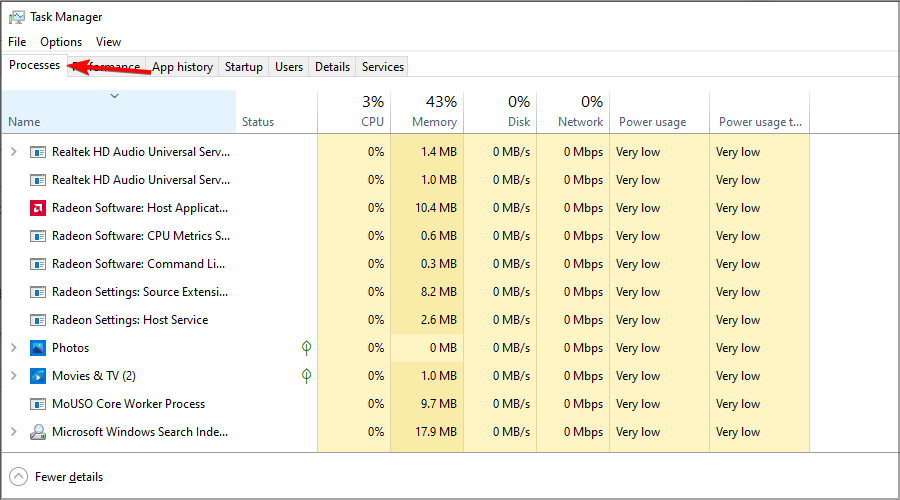Viewport: 900px width, 500px height.
Task: Click the 10.4 MB memory value
Action: click(x=436, y=208)
